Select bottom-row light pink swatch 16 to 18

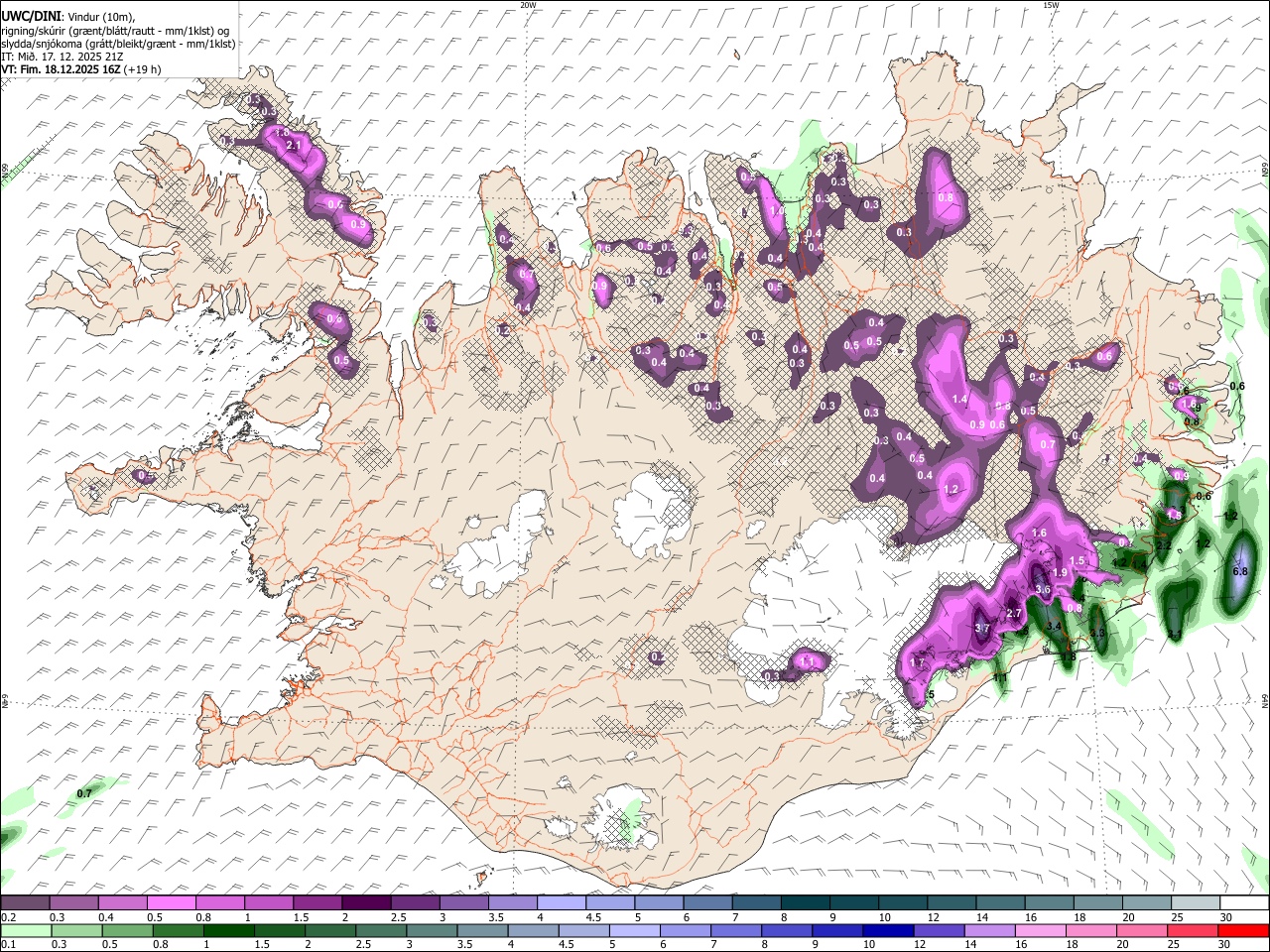pos(1042,930)
